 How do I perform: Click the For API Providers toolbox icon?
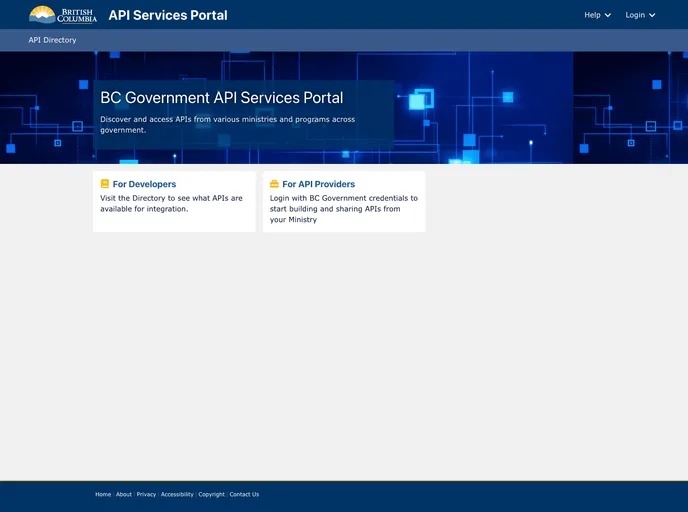[x=274, y=183]
